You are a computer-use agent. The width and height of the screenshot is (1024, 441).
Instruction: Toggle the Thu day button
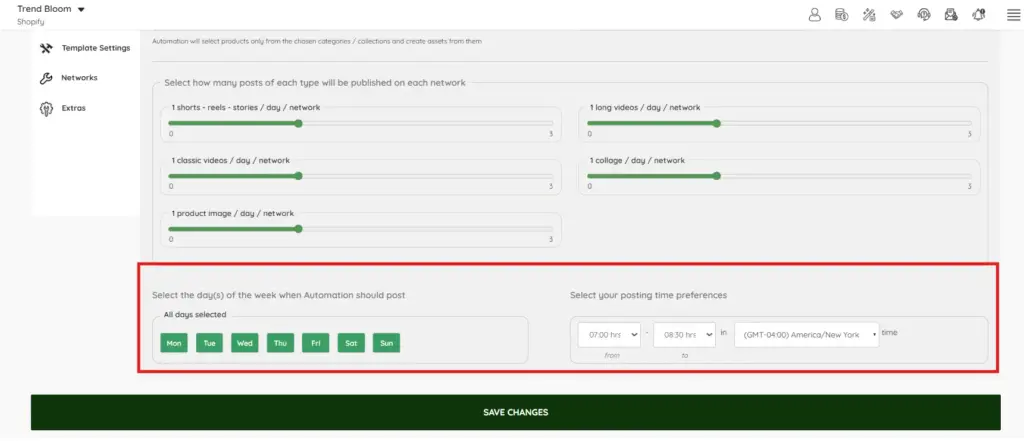[x=280, y=343]
